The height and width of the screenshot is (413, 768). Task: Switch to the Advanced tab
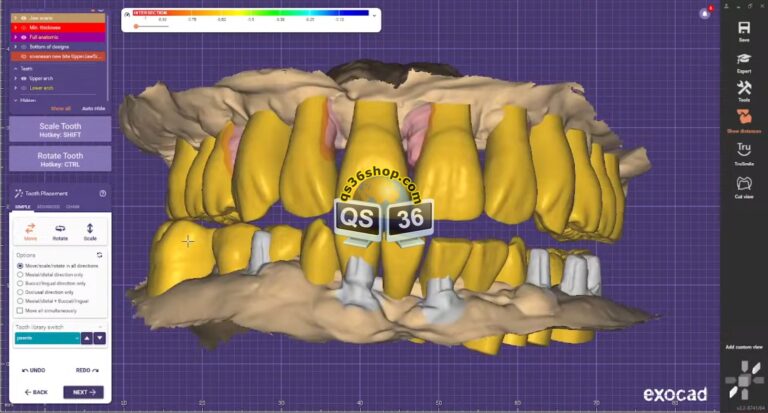pyautogui.click(x=48, y=207)
